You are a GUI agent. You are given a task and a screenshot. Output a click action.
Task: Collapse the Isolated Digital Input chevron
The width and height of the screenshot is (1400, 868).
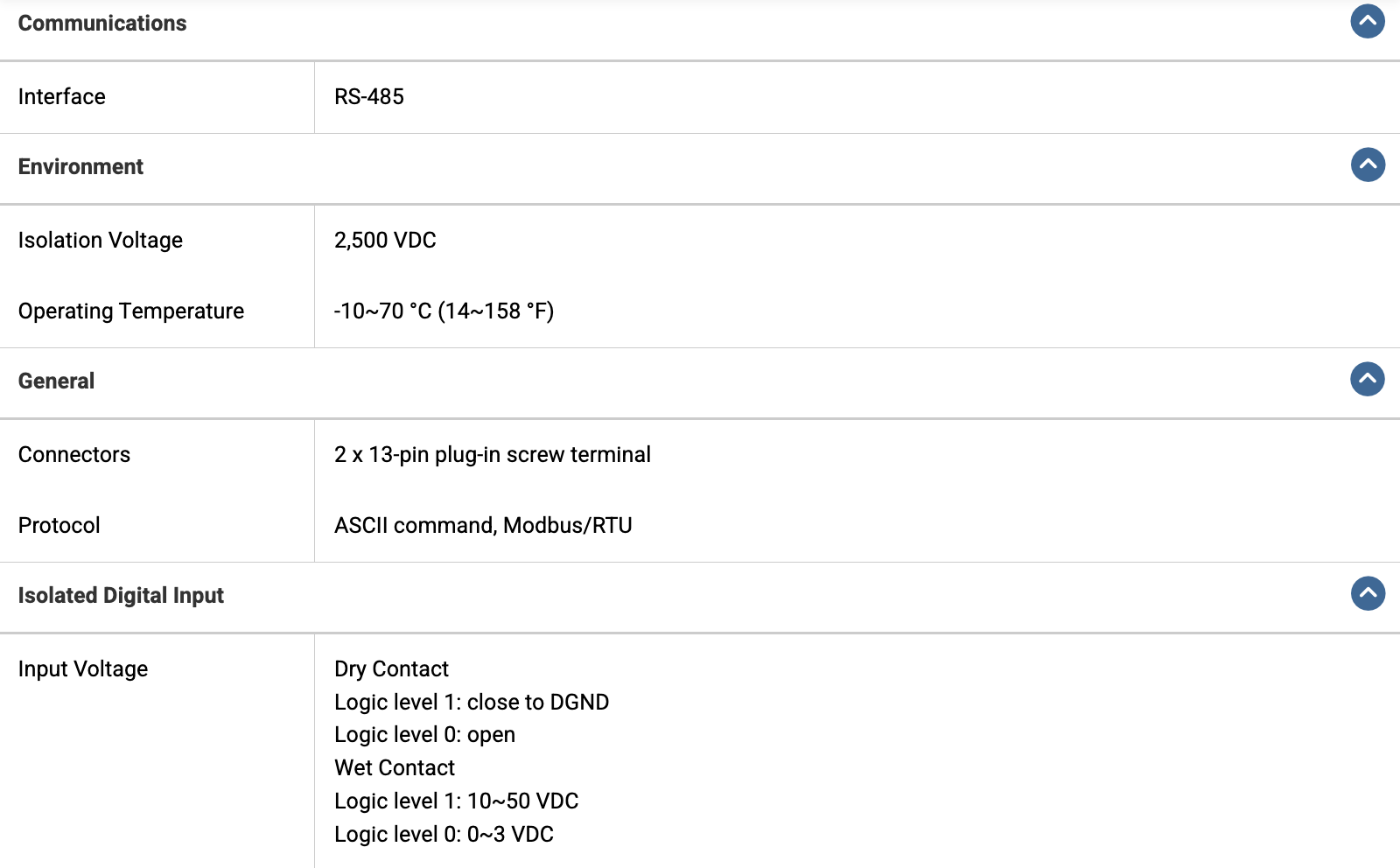tap(1368, 593)
